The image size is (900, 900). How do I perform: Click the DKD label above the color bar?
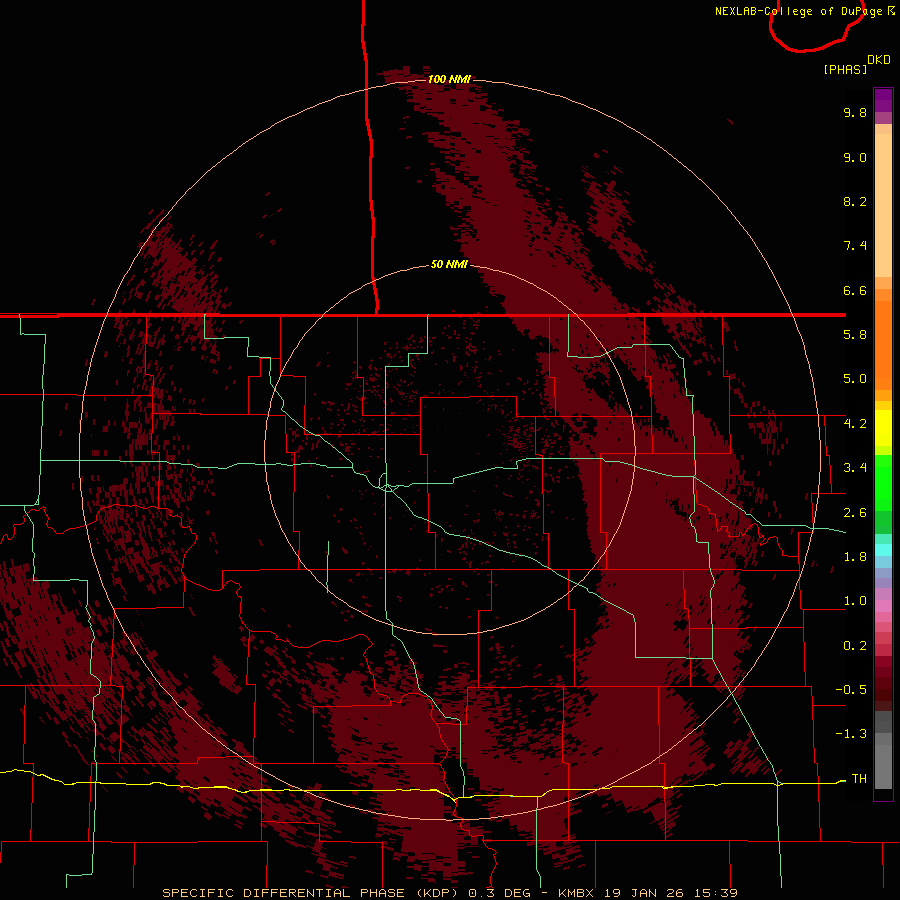tap(879, 60)
